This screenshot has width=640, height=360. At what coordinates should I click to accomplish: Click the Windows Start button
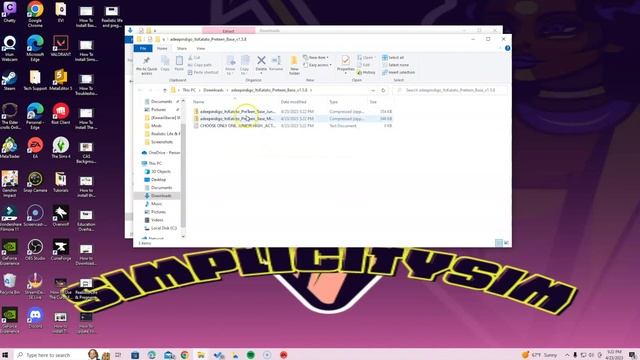pos(5,355)
